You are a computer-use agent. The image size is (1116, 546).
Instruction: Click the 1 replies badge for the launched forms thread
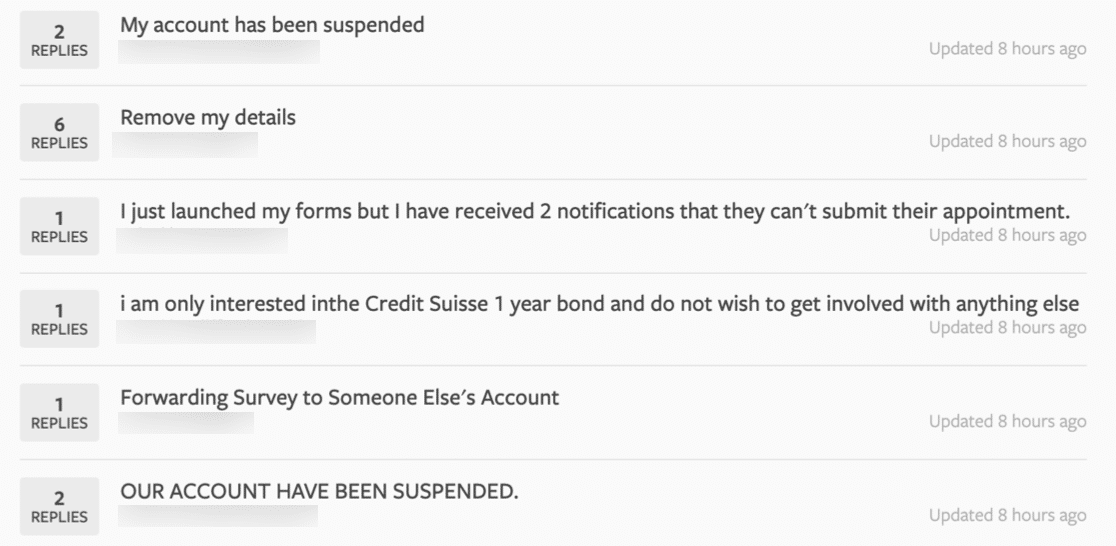pyautogui.click(x=59, y=226)
